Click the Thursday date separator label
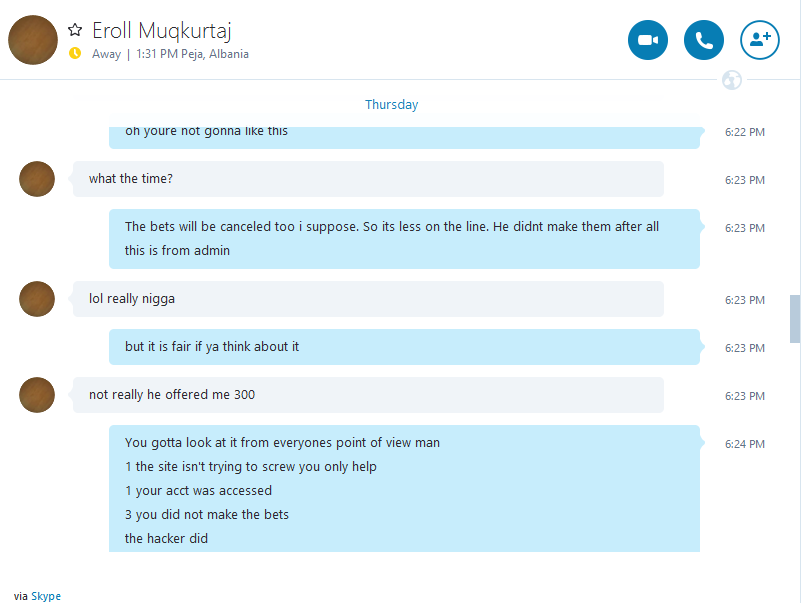 pyautogui.click(x=391, y=105)
